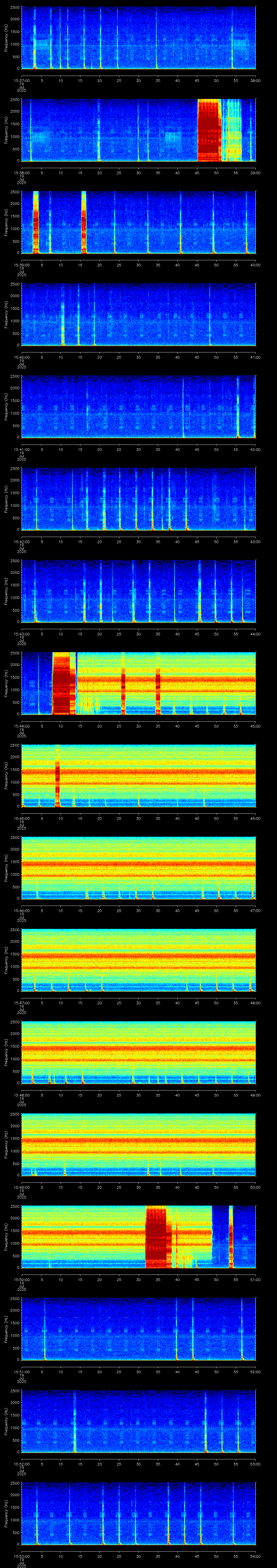Click the 15:43:00 time axis label
Image resolution: width=277 pixels, height=1568 pixels.
tap(21, 634)
